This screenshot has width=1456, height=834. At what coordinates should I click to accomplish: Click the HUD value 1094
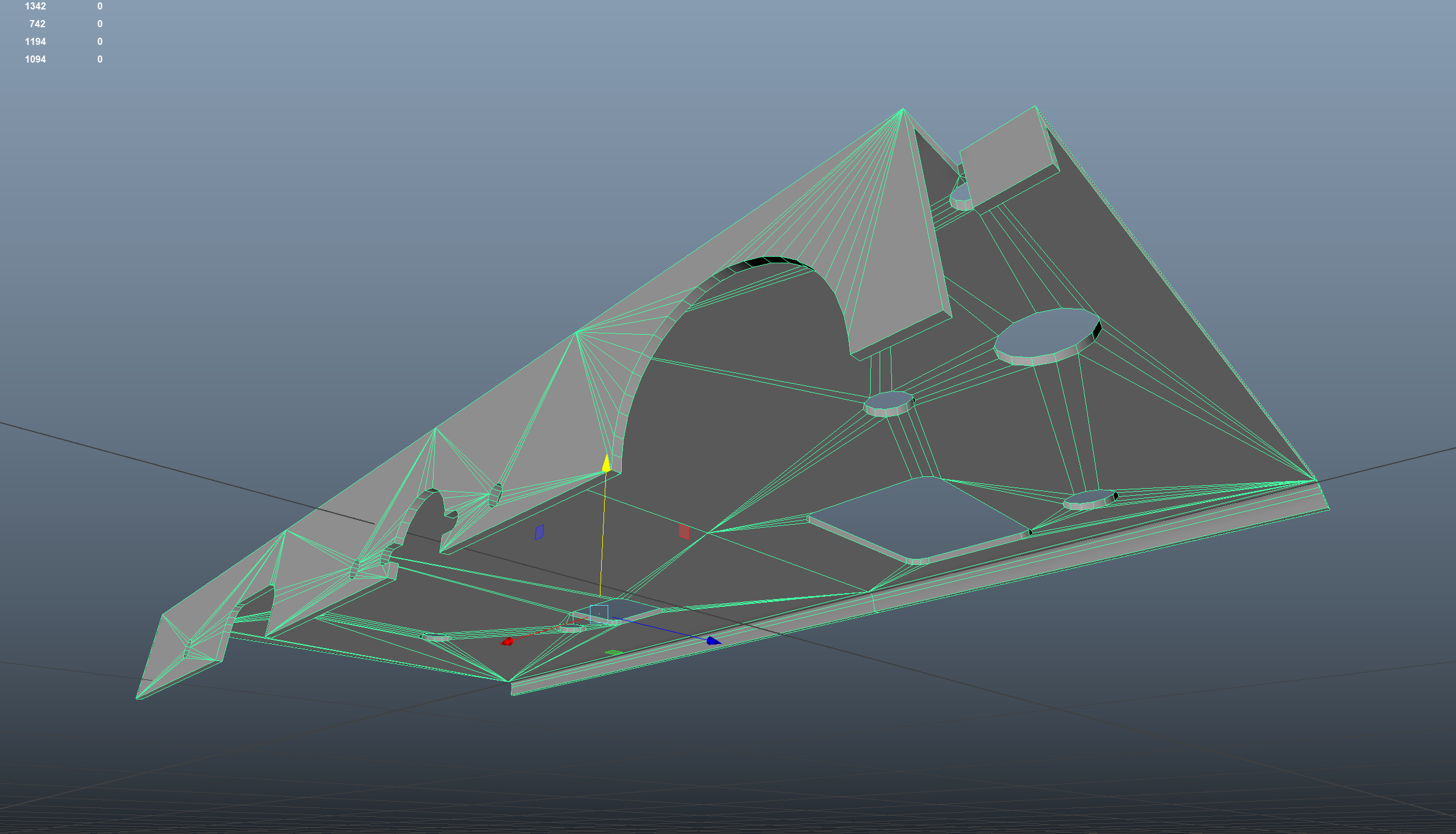(x=35, y=60)
